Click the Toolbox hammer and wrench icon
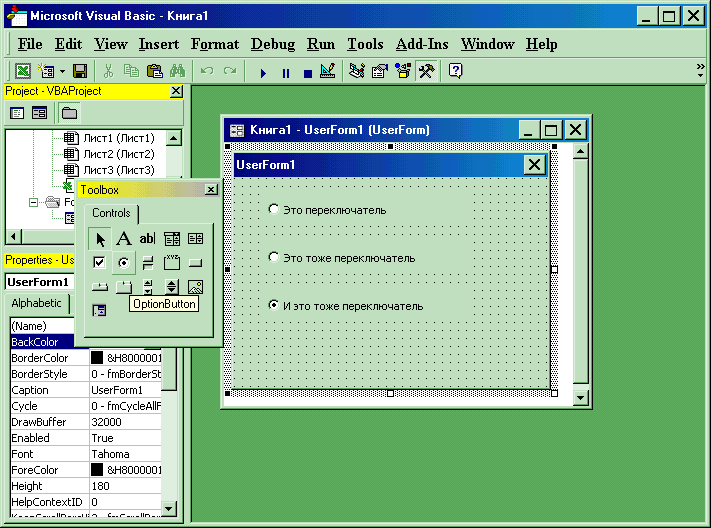The width and height of the screenshot is (711, 528). click(x=426, y=71)
